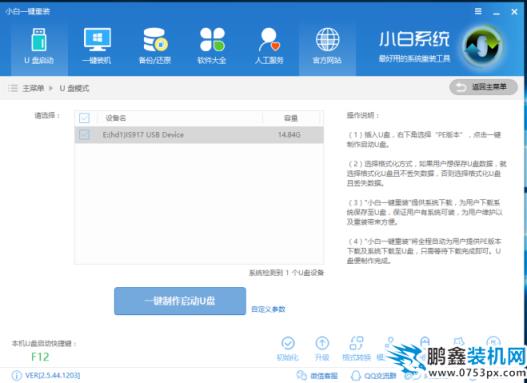Click the F12 boot hotkey text

click(x=40, y=357)
